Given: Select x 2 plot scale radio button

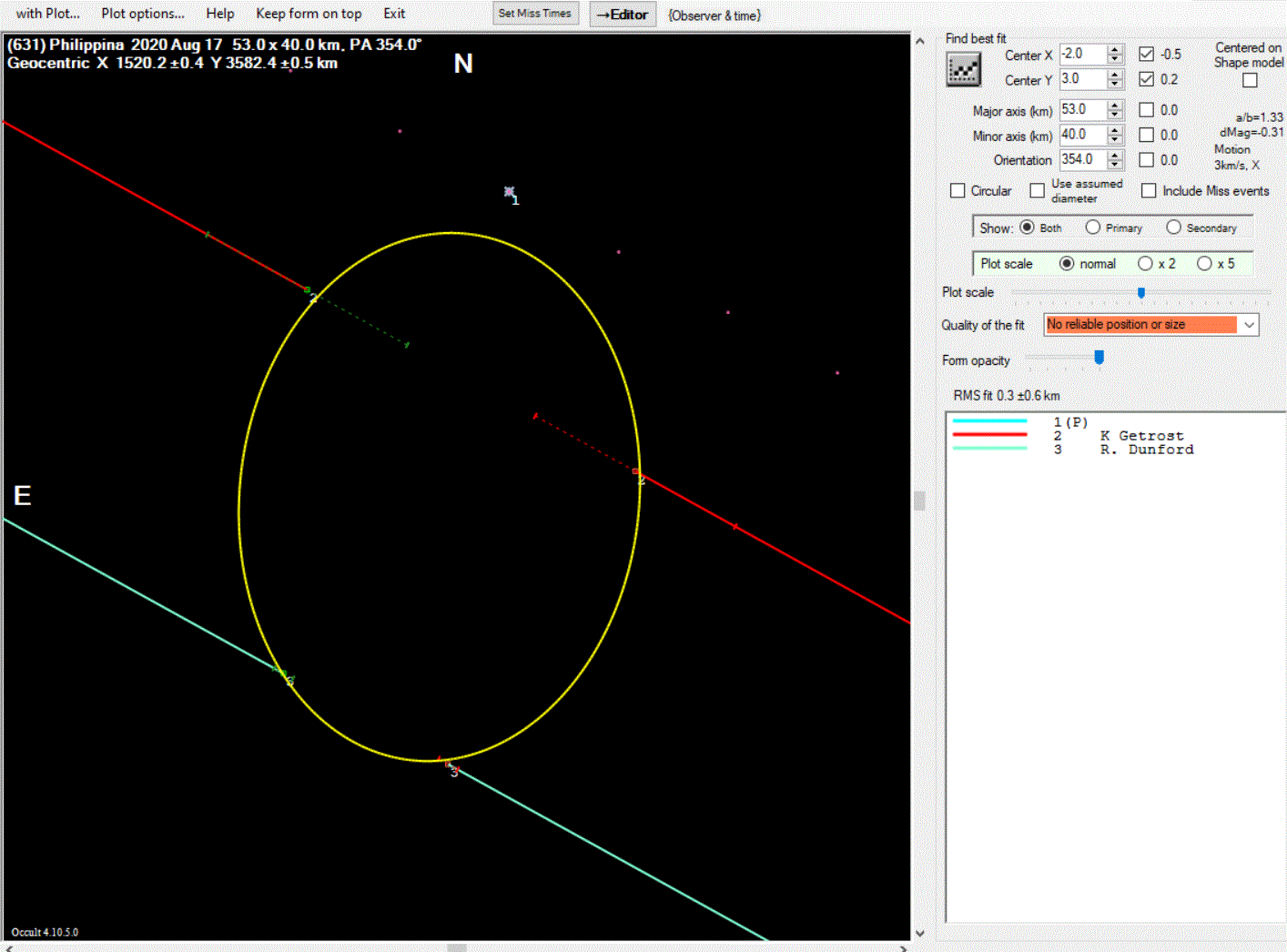Looking at the screenshot, I should pyautogui.click(x=1145, y=264).
